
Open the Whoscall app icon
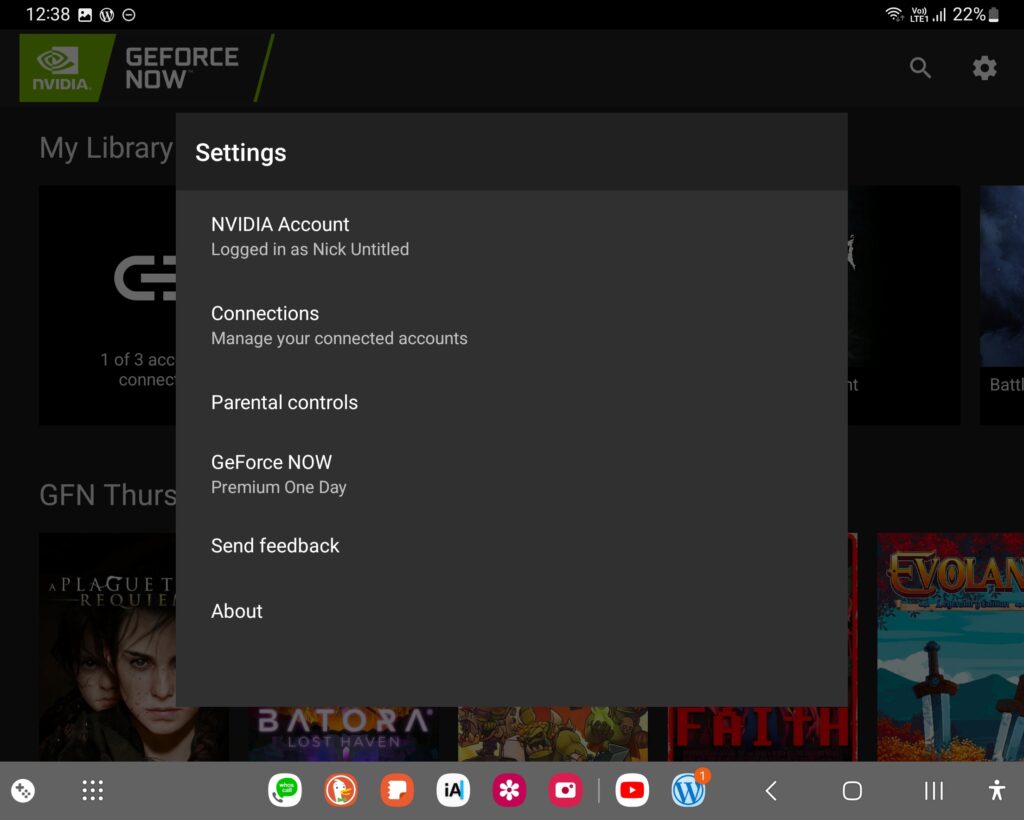point(285,791)
